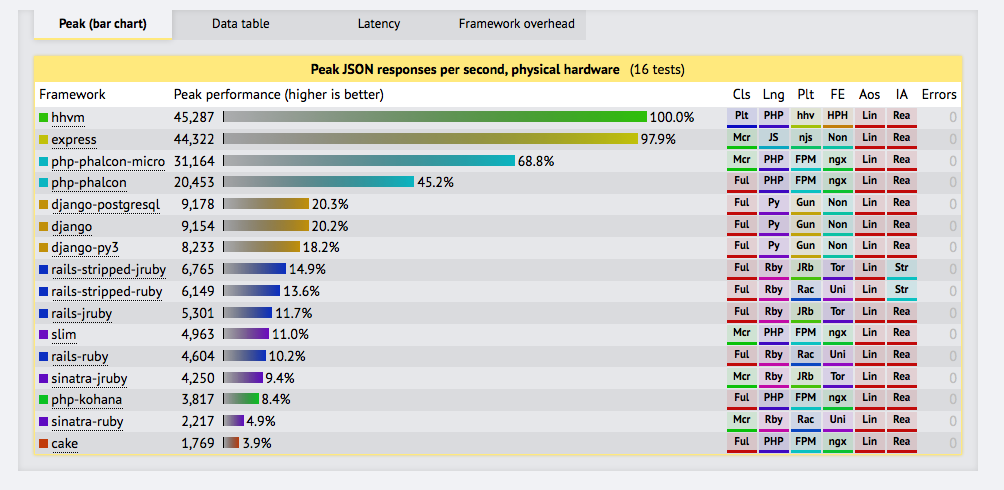Viewport: 1004px width, 490px height.
Task: Click the Aos column header
Action: pos(870,95)
